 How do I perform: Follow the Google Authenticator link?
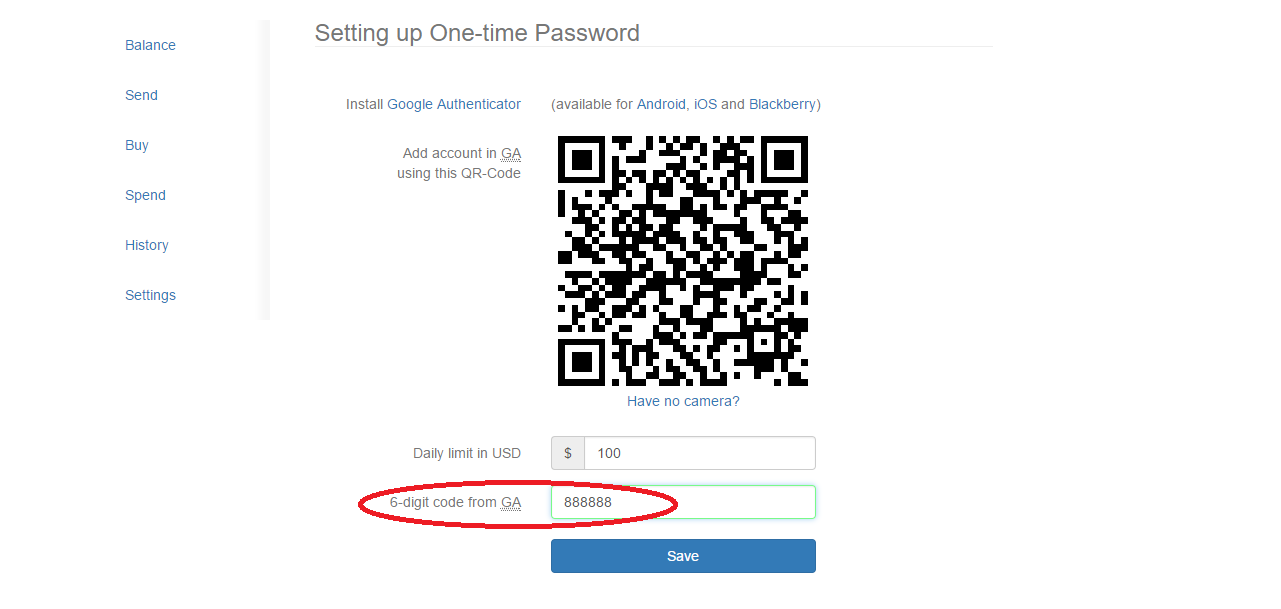(x=454, y=104)
